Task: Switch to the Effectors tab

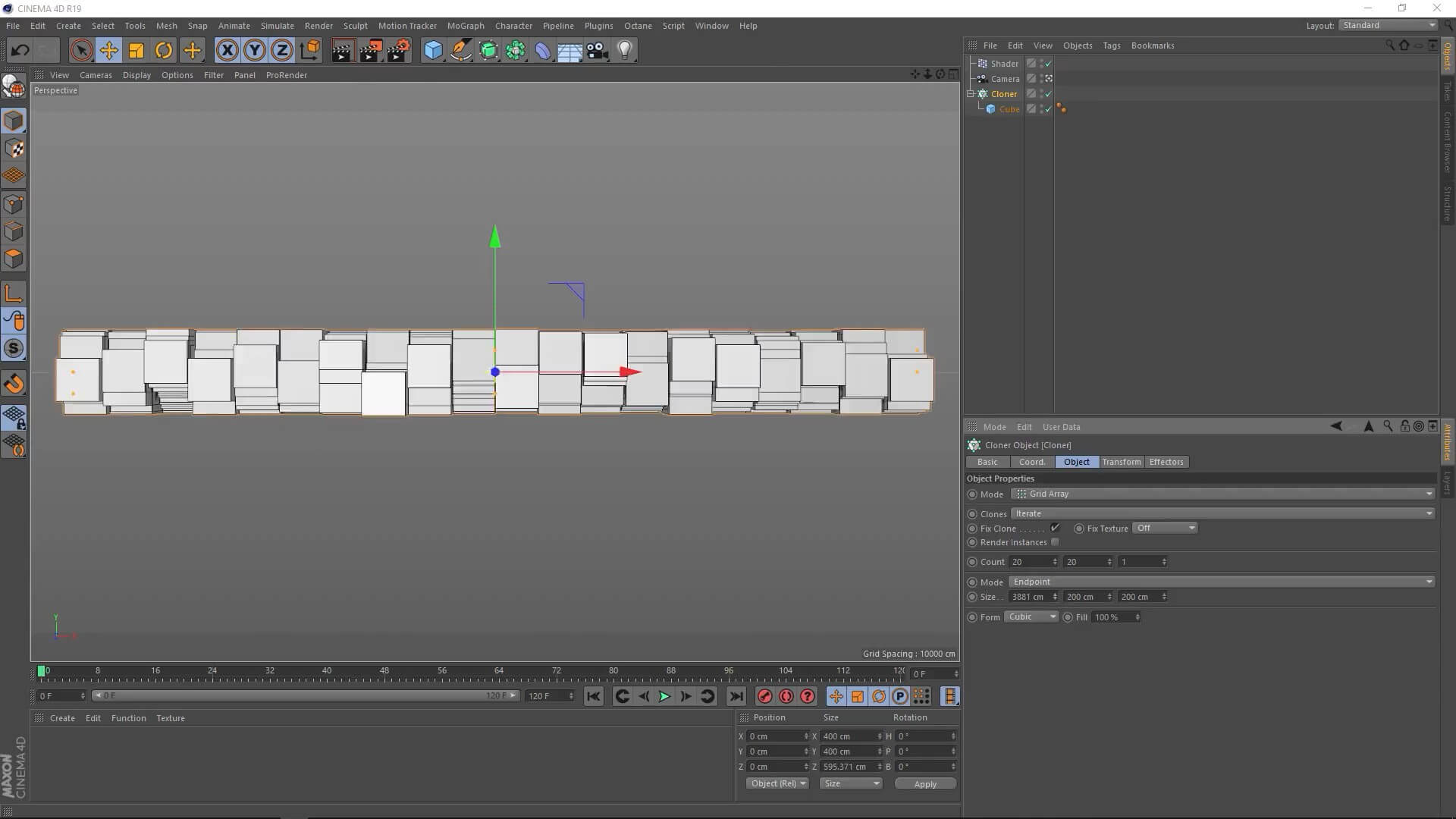Action: point(1166,462)
